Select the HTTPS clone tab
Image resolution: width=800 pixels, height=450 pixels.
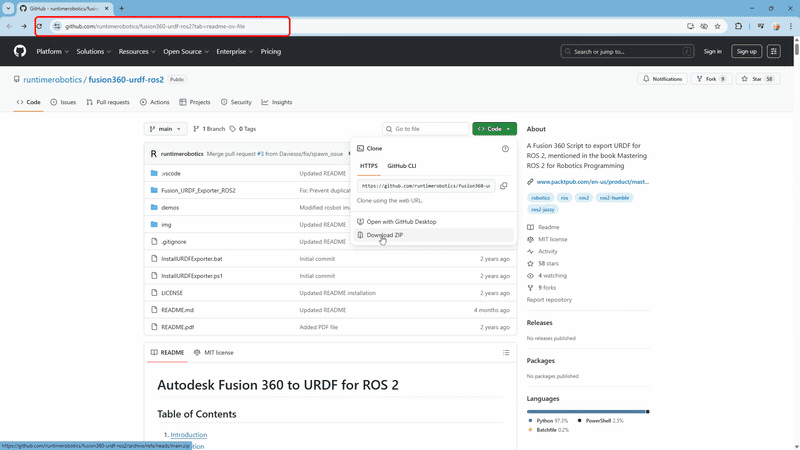(368, 166)
